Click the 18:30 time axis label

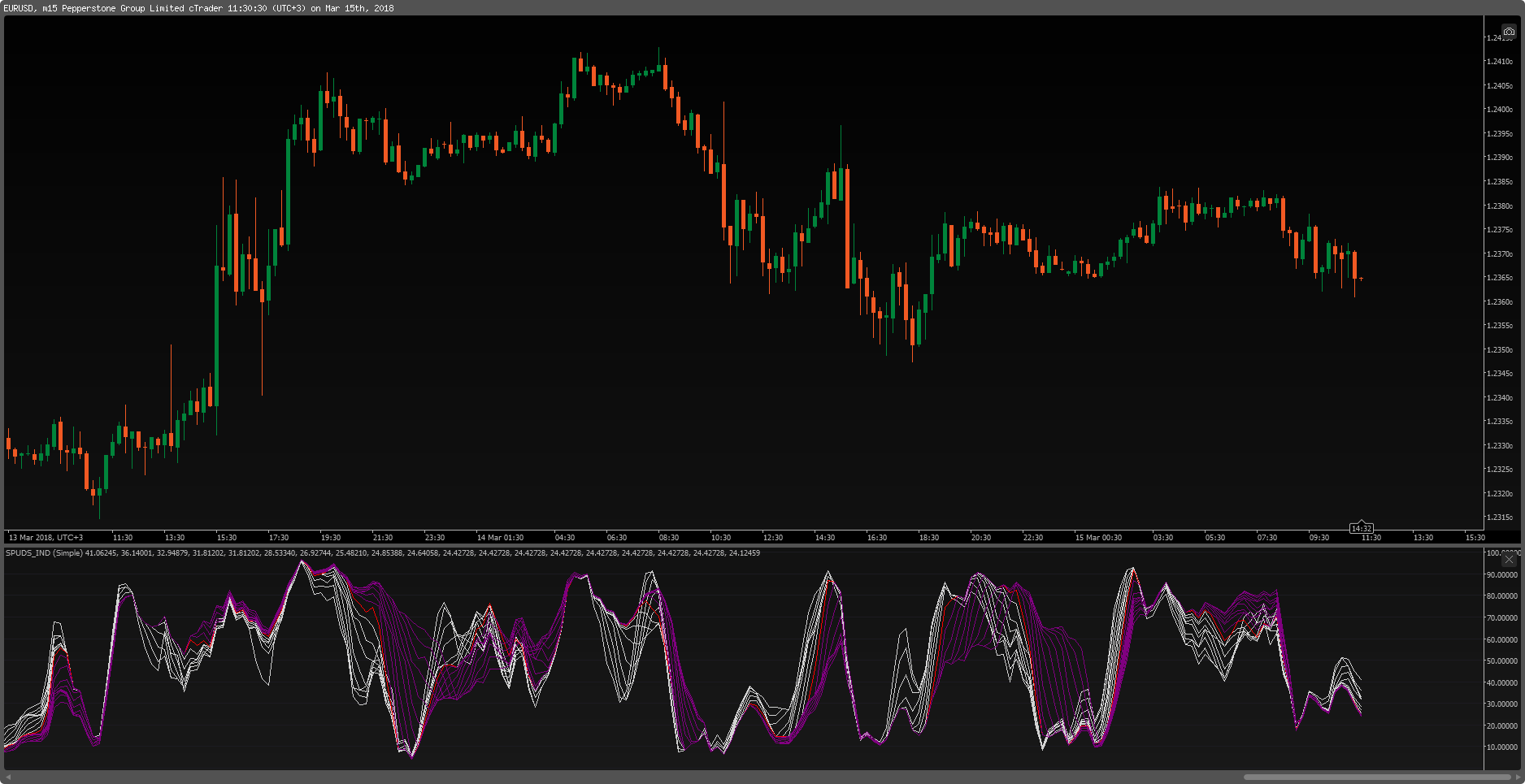pyautogui.click(x=929, y=538)
